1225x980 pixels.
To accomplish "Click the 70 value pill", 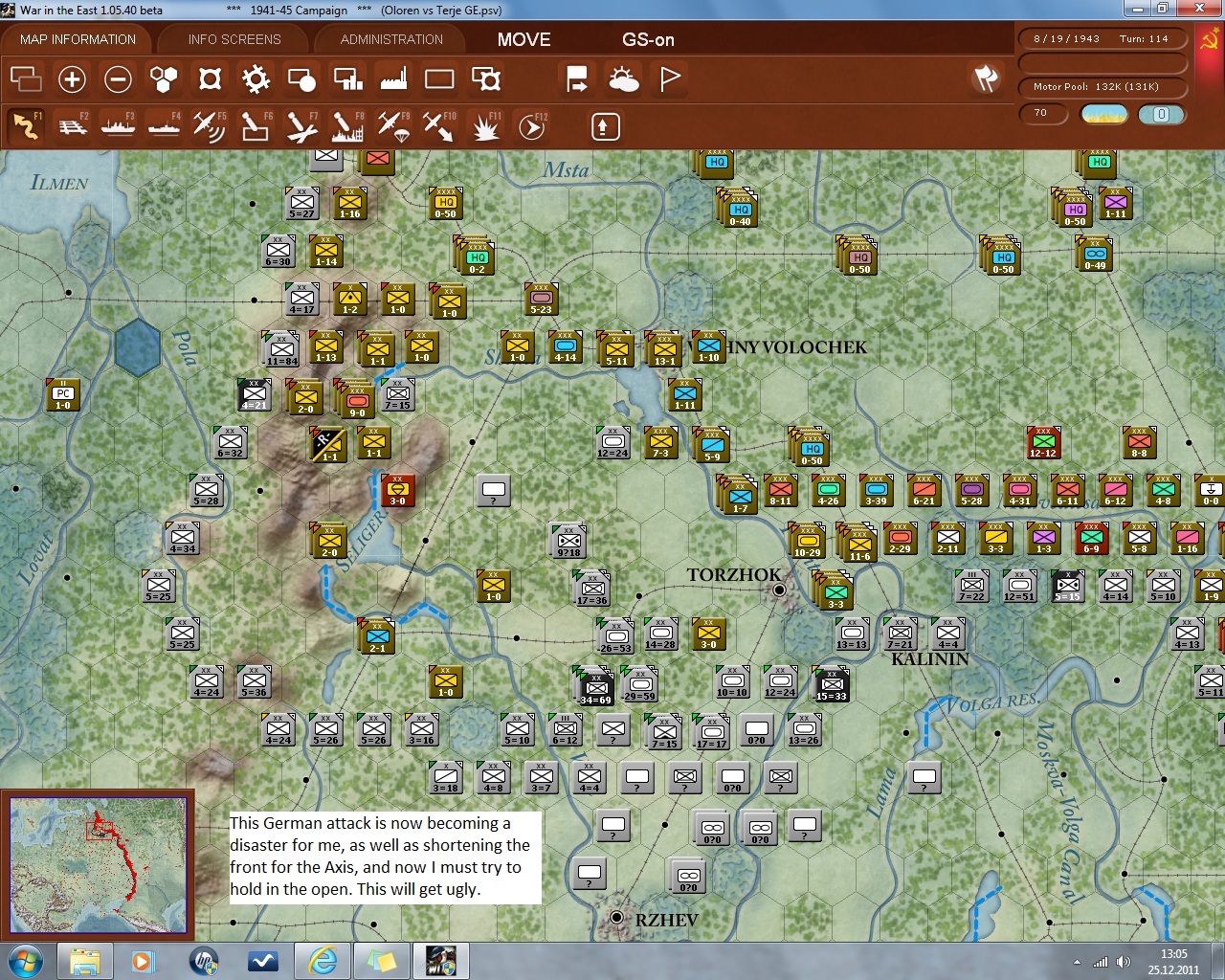I will coord(1042,114).
